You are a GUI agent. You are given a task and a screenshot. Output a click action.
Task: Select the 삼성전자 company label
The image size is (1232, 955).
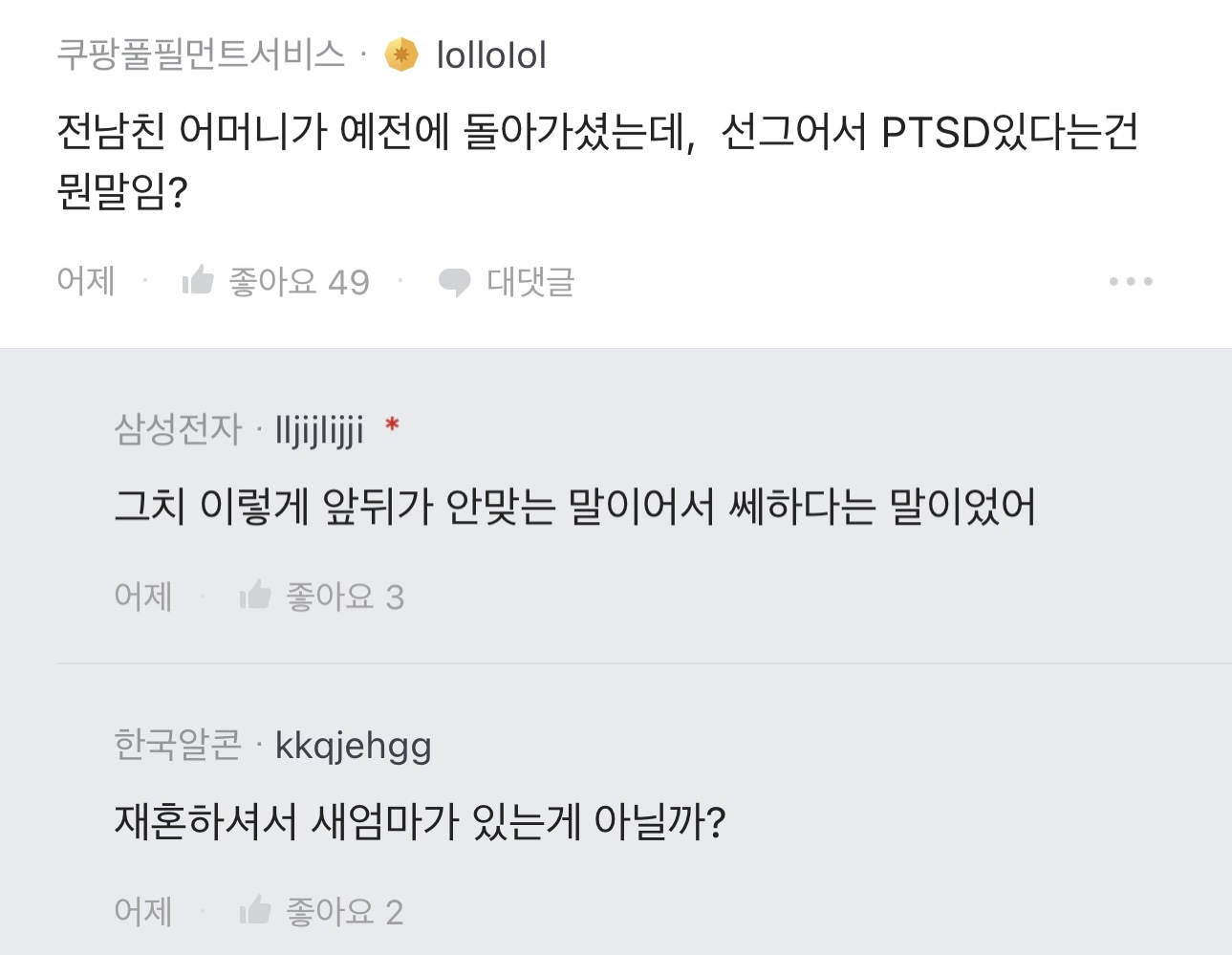coord(178,429)
